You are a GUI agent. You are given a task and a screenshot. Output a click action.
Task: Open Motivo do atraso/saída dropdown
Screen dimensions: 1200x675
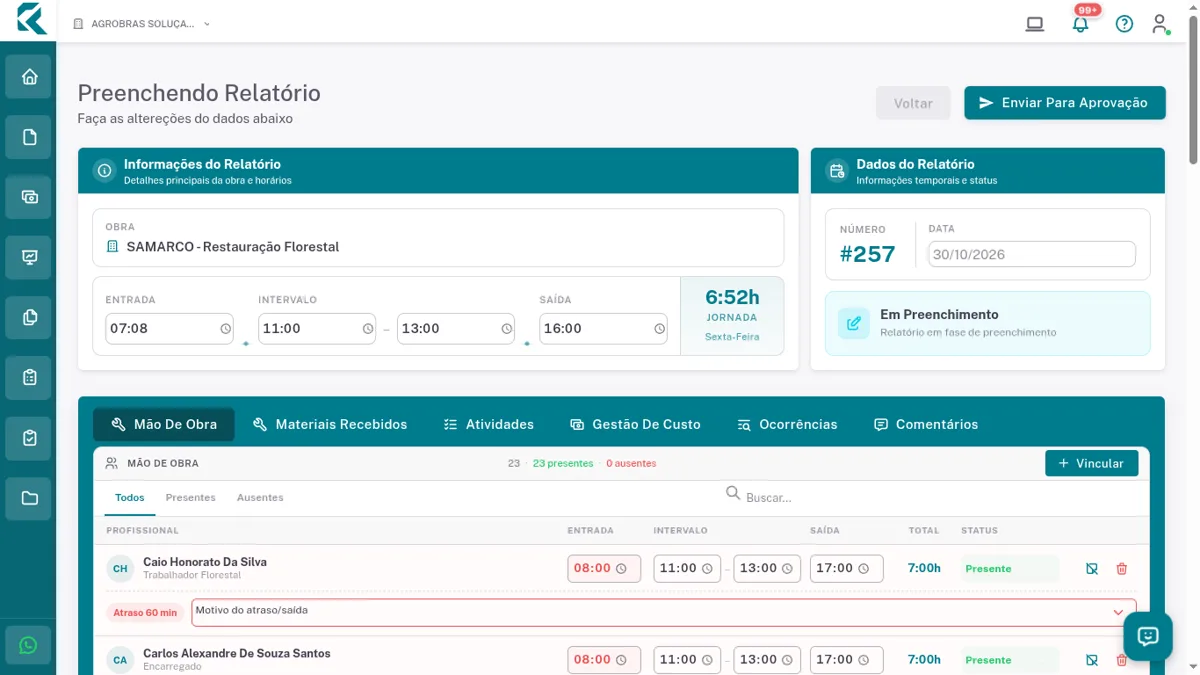[664, 612]
